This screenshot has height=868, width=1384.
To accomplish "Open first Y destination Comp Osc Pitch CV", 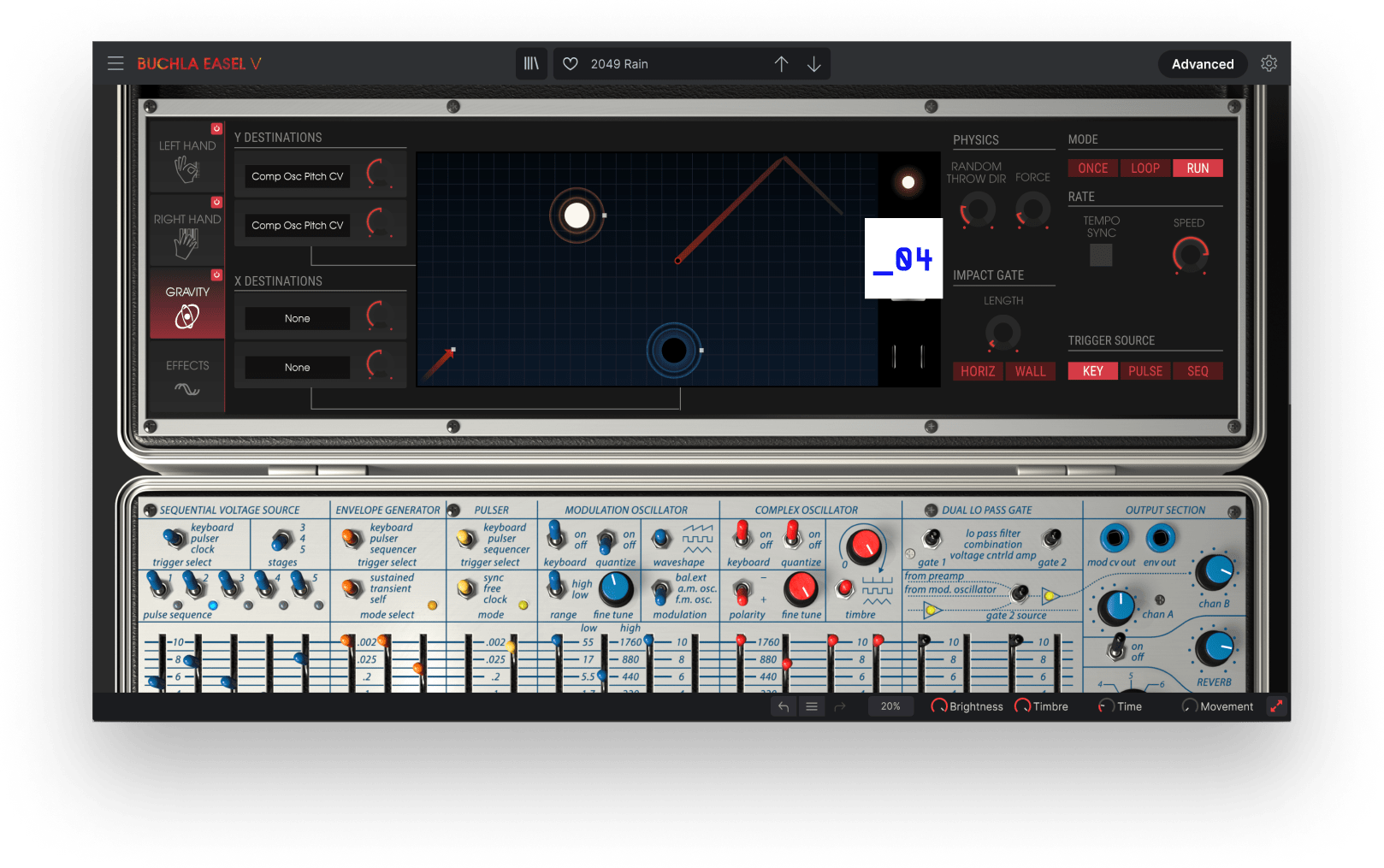I will click(297, 177).
